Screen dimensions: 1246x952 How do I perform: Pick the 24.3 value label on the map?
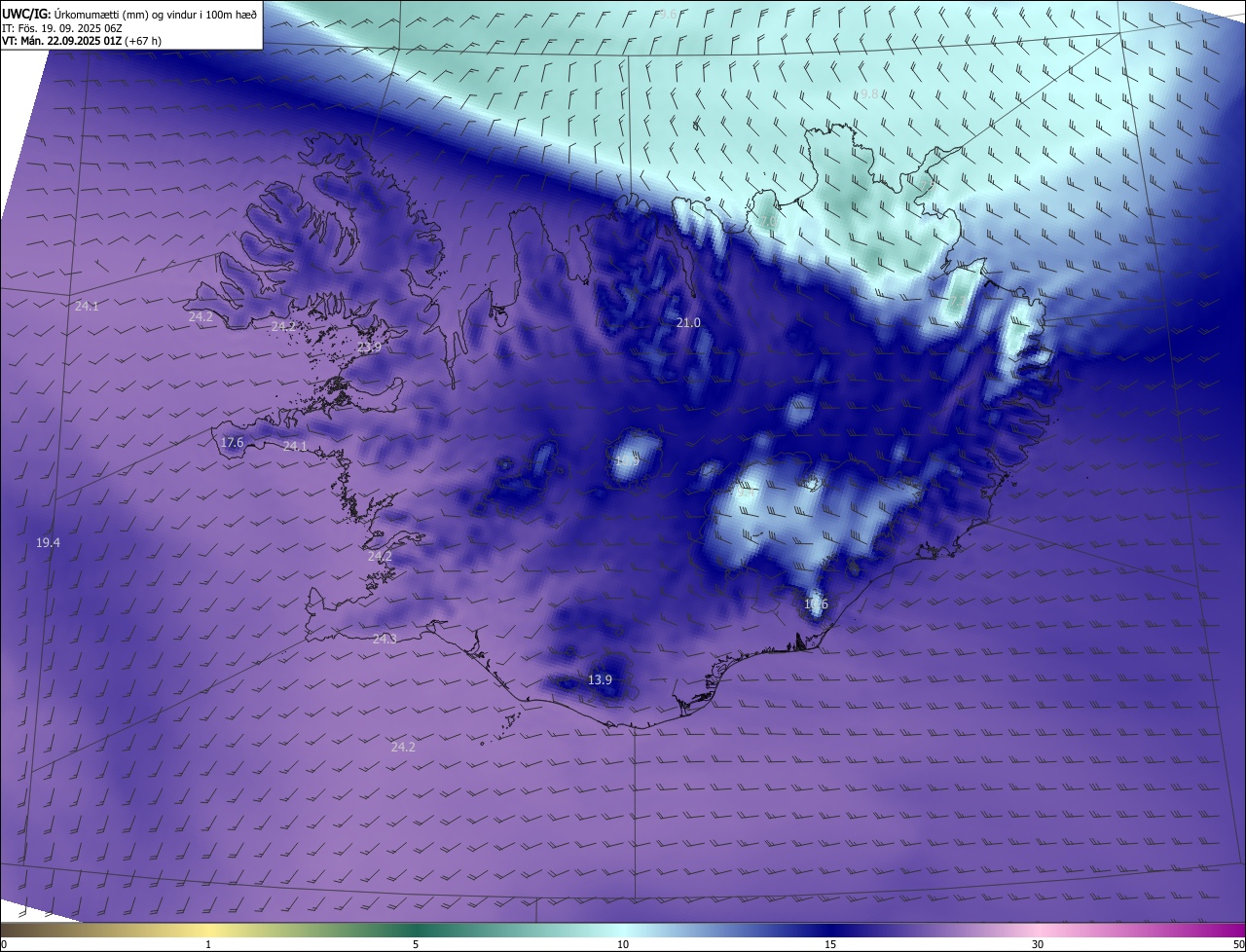[385, 639]
